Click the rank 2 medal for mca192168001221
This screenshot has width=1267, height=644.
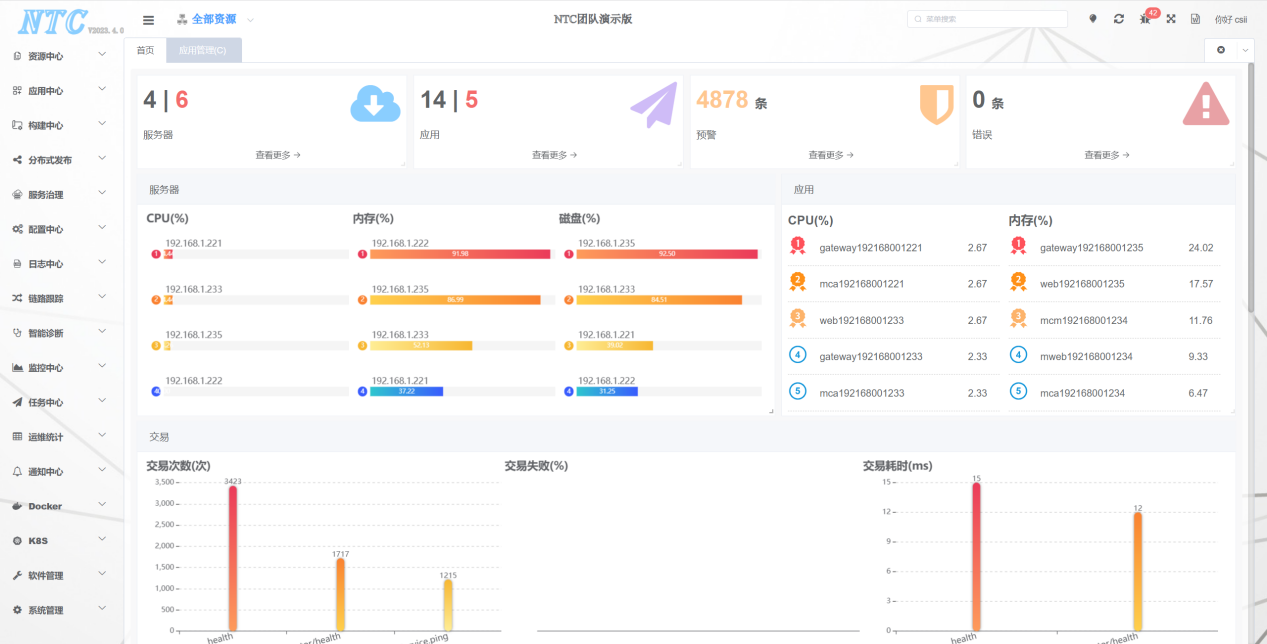797,283
